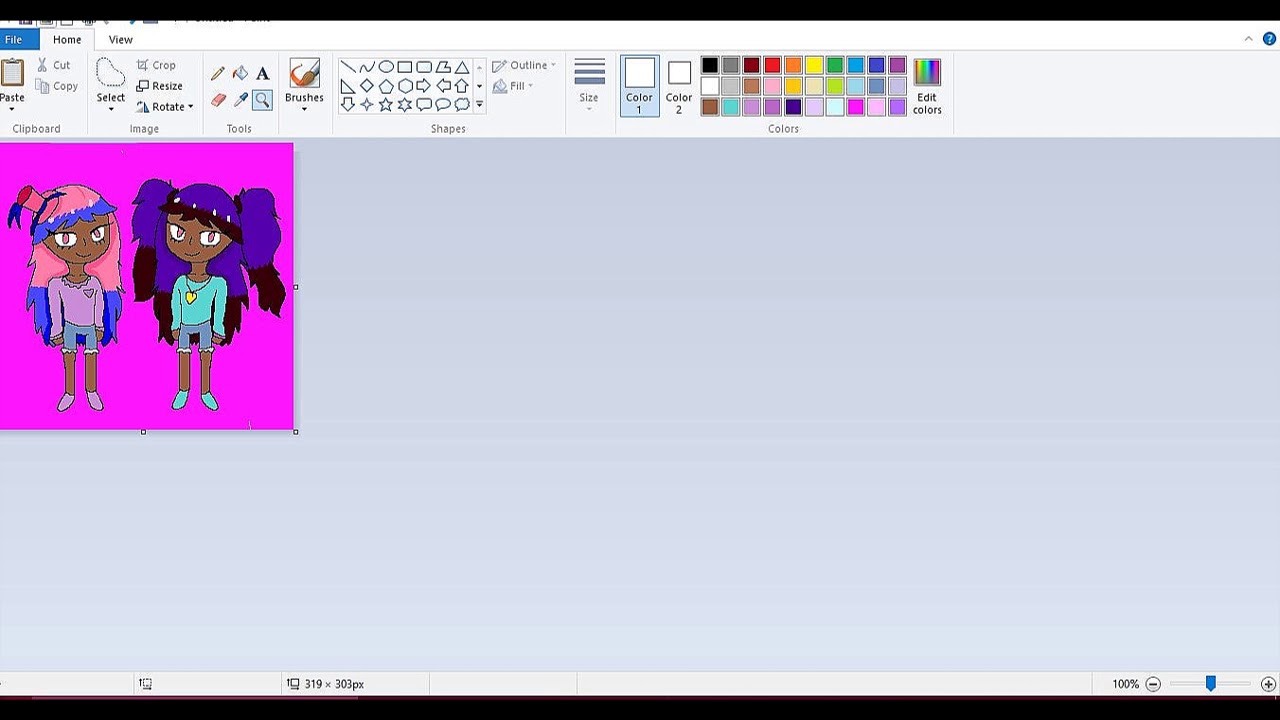Select the Eraser tool
The width and height of the screenshot is (1280, 720).
tap(218, 100)
